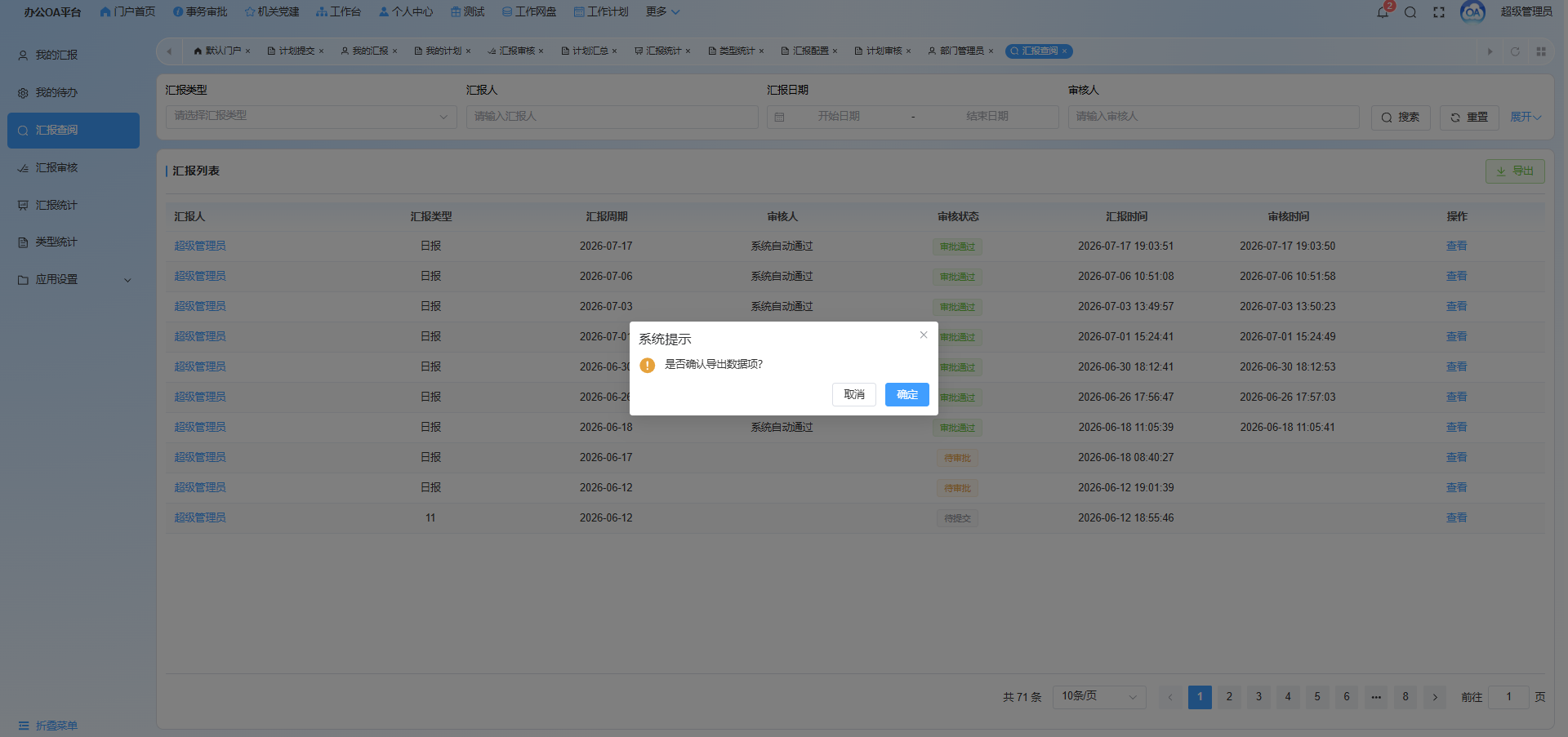
Task: Open 汇报统计 in sidebar
Action: click(73, 205)
